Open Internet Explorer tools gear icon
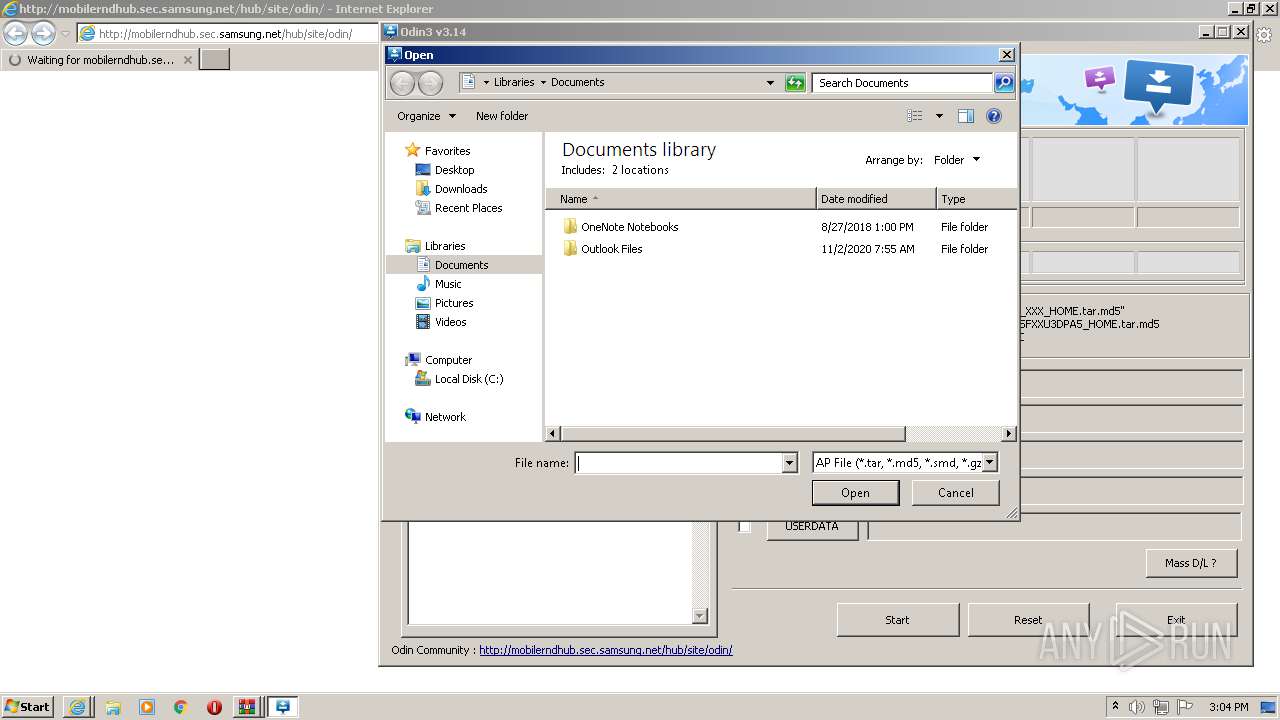1280x720 pixels. (1264, 34)
